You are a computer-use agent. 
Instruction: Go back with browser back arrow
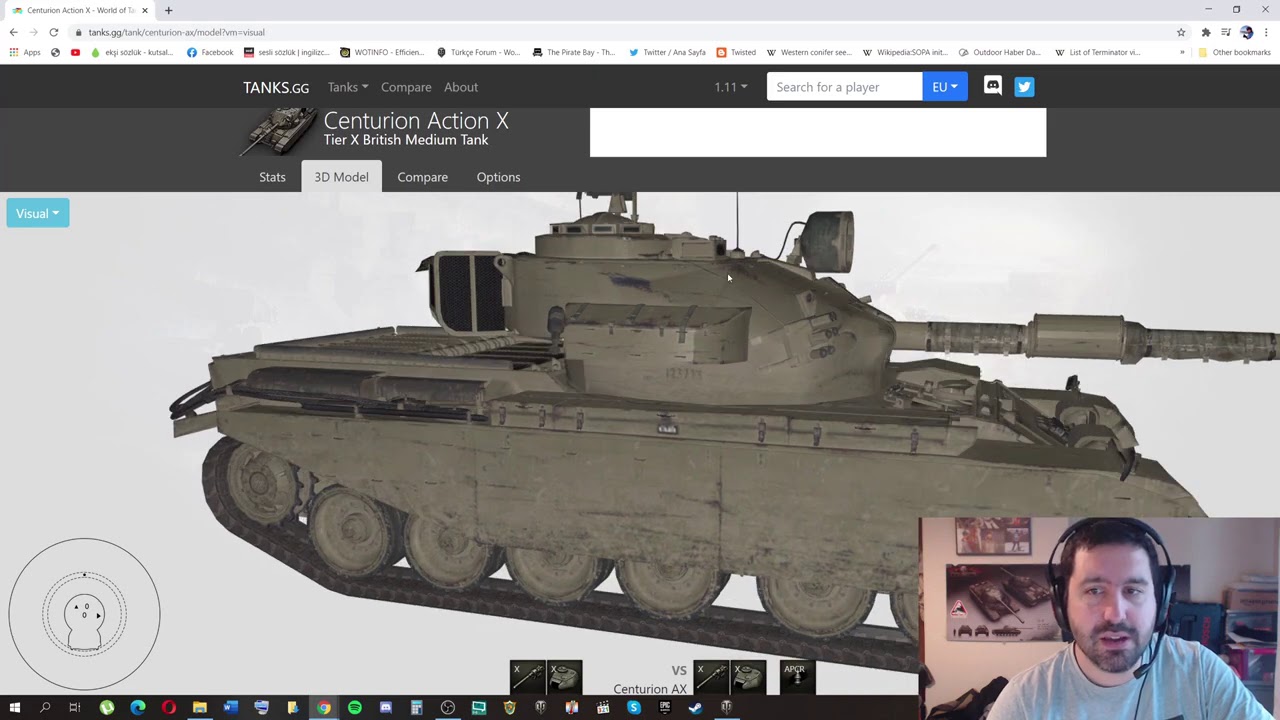coord(13,32)
